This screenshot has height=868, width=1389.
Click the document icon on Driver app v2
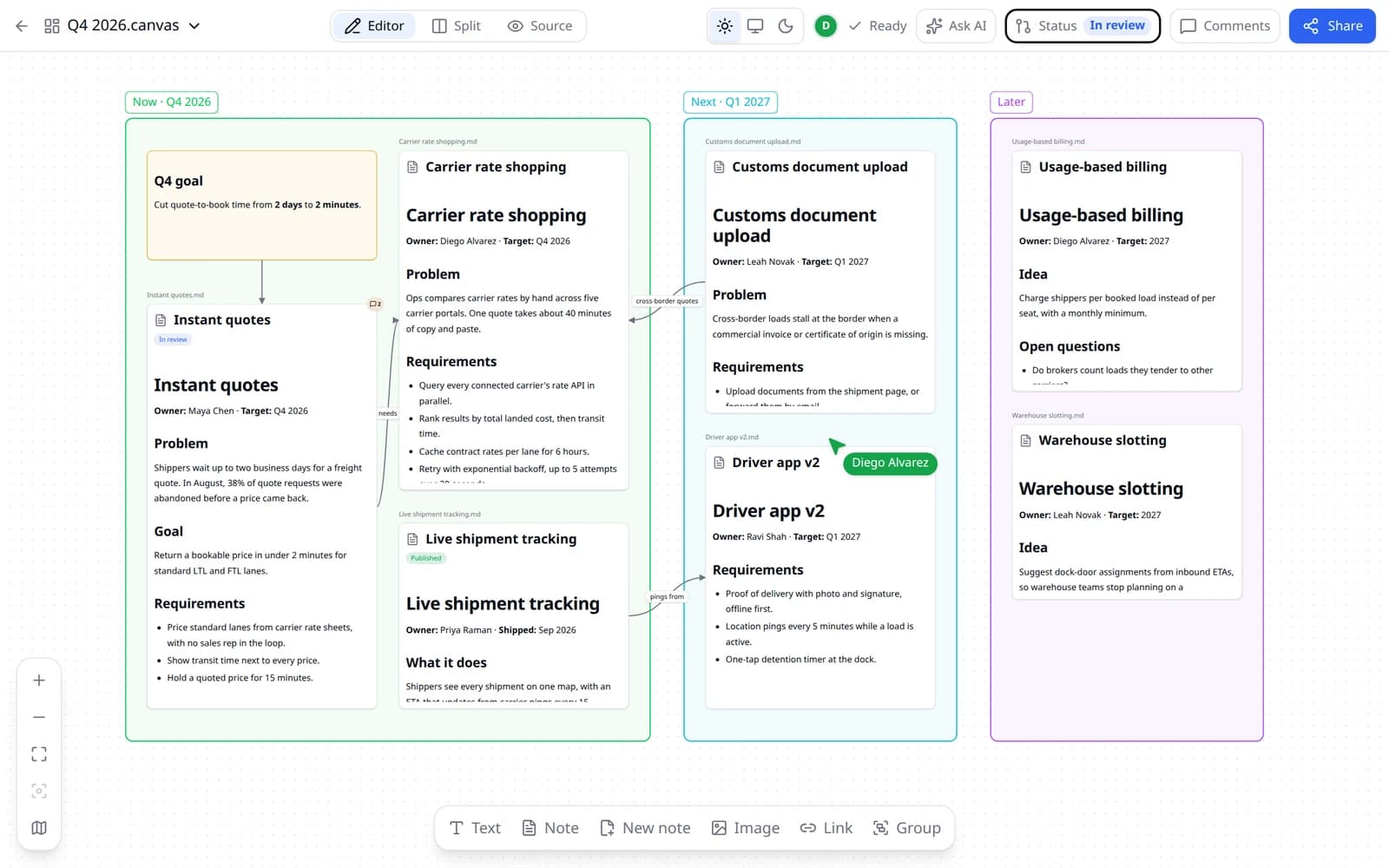(x=719, y=463)
